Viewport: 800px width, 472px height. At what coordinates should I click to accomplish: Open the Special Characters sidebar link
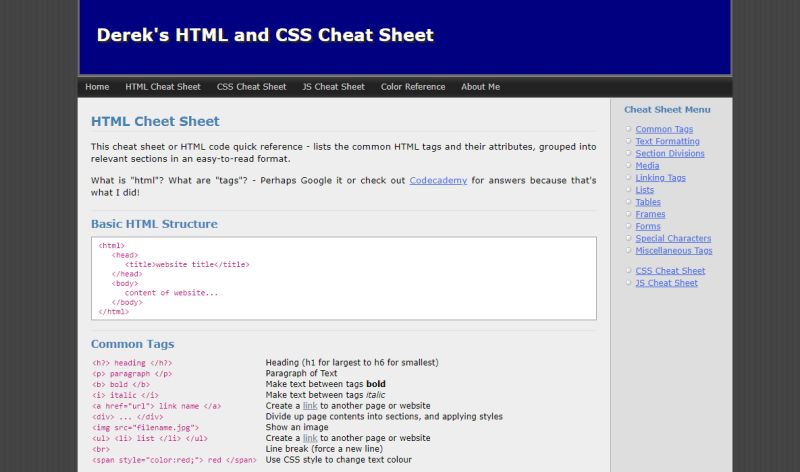tap(673, 238)
